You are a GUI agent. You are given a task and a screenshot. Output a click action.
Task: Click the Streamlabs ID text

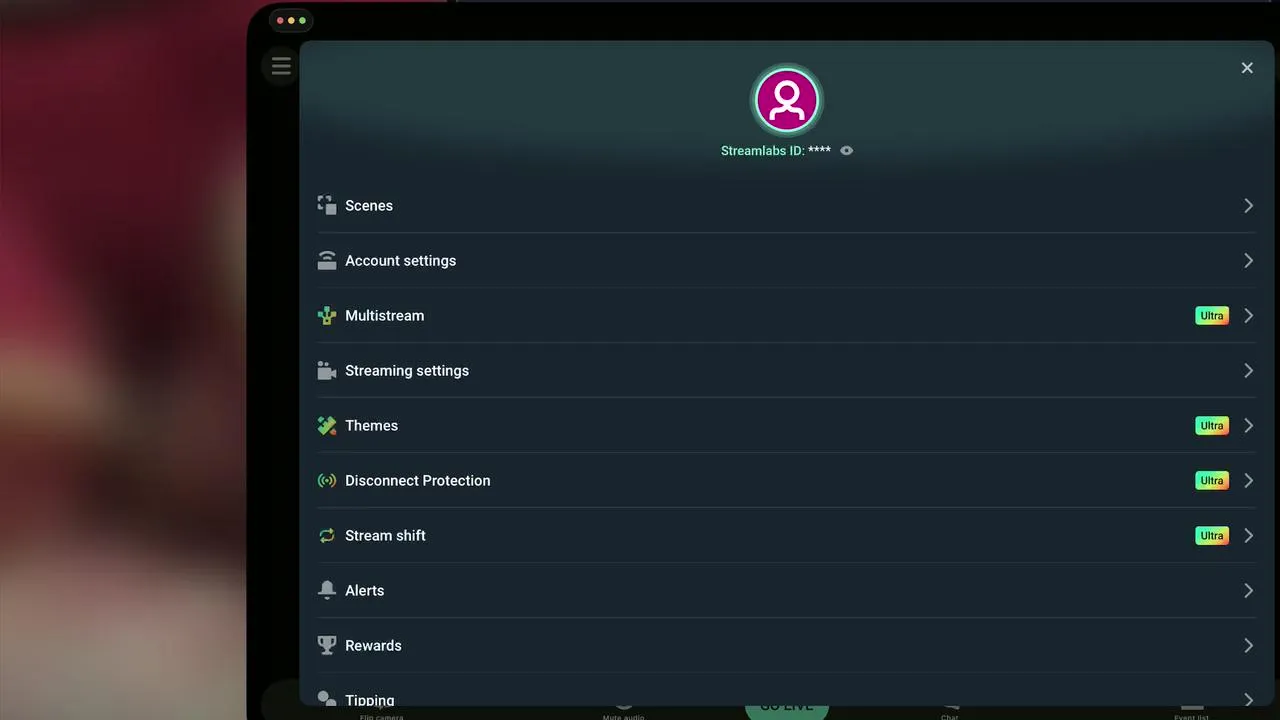776,151
